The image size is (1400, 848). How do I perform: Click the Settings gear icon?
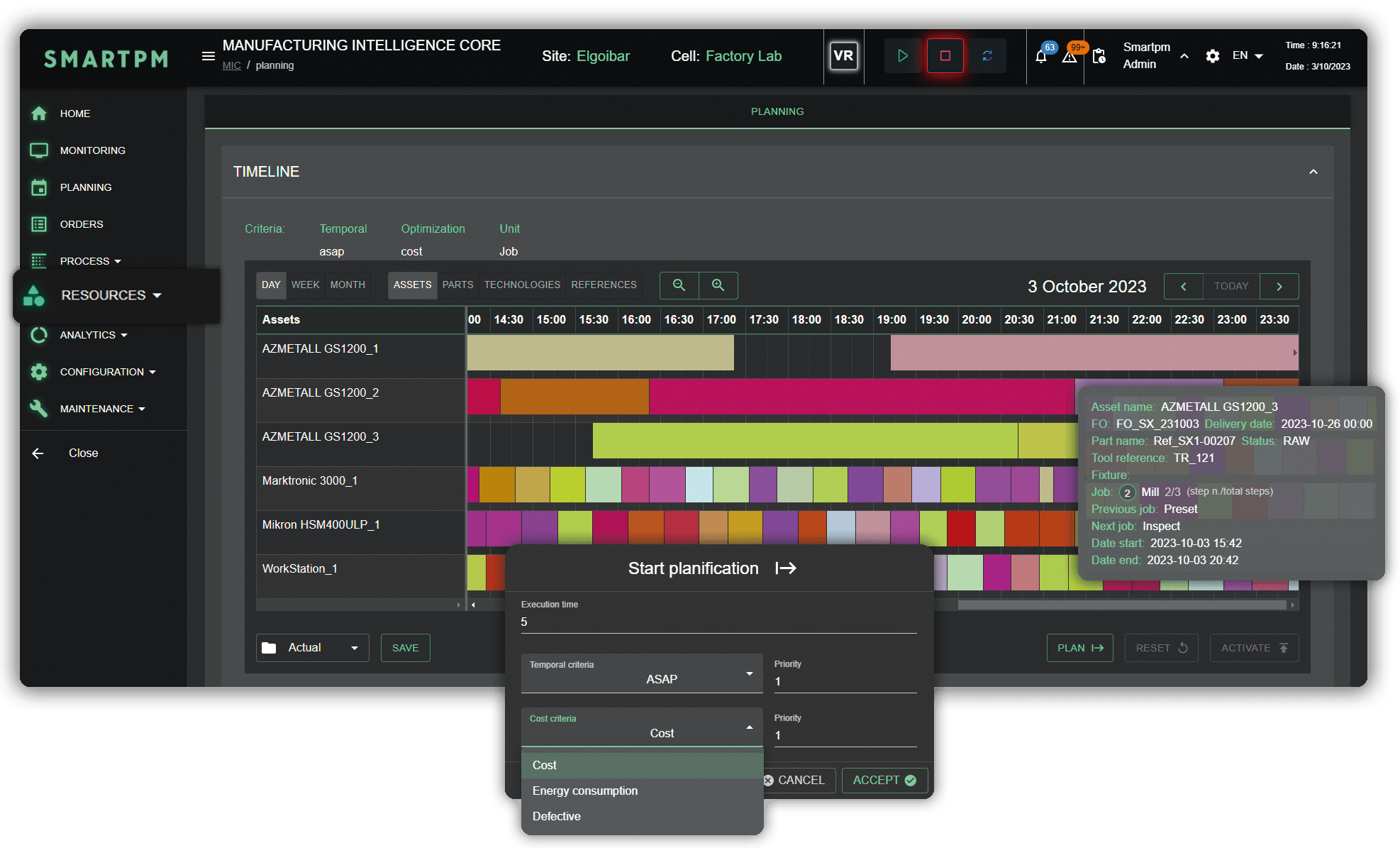tap(1213, 55)
